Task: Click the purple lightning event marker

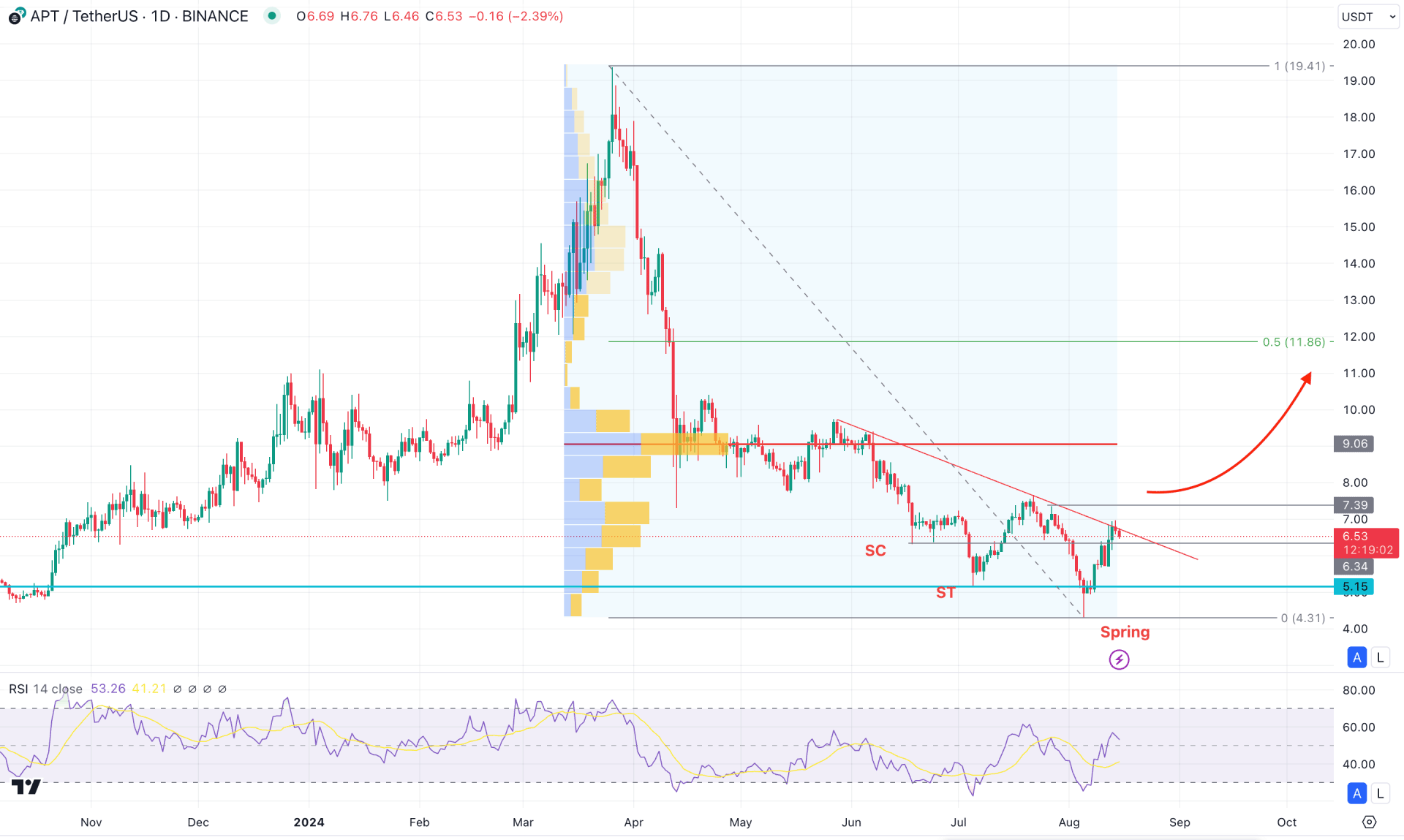Action: 1119,659
